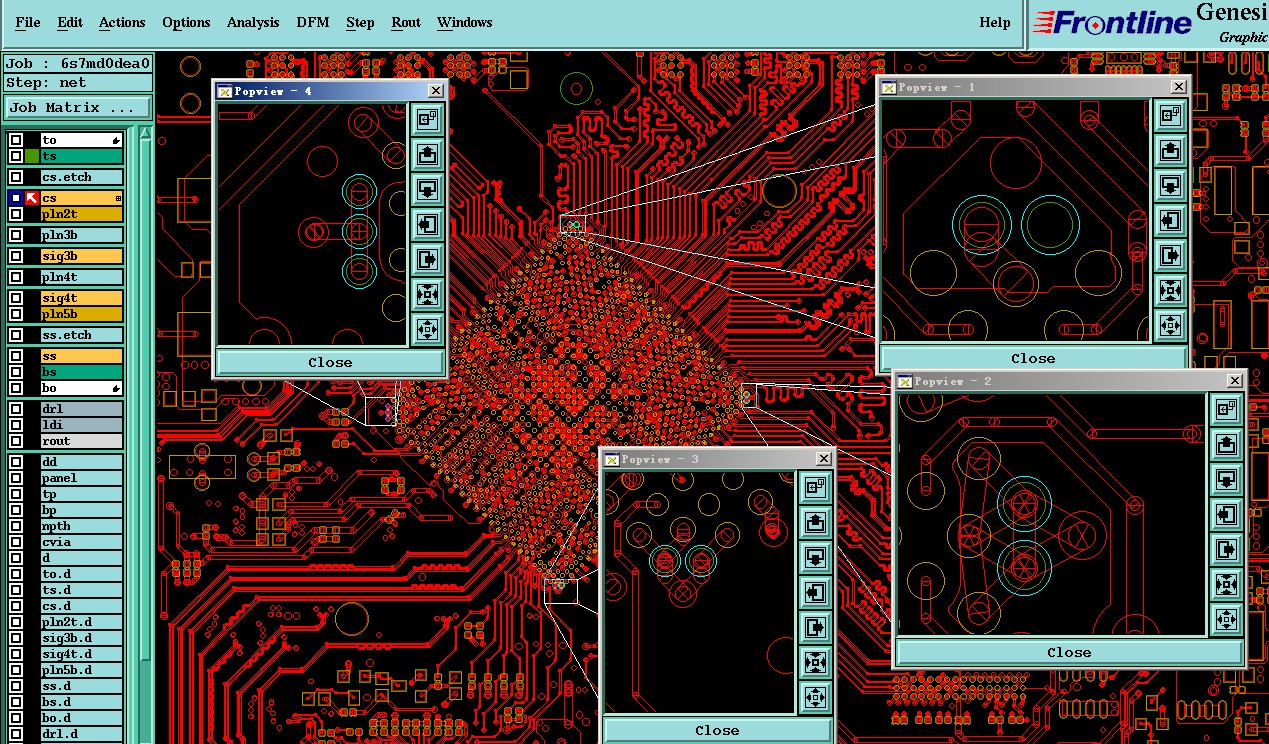Zoom in within Popview 4
This screenshot has height=744, width=1269.
point(428,294)
